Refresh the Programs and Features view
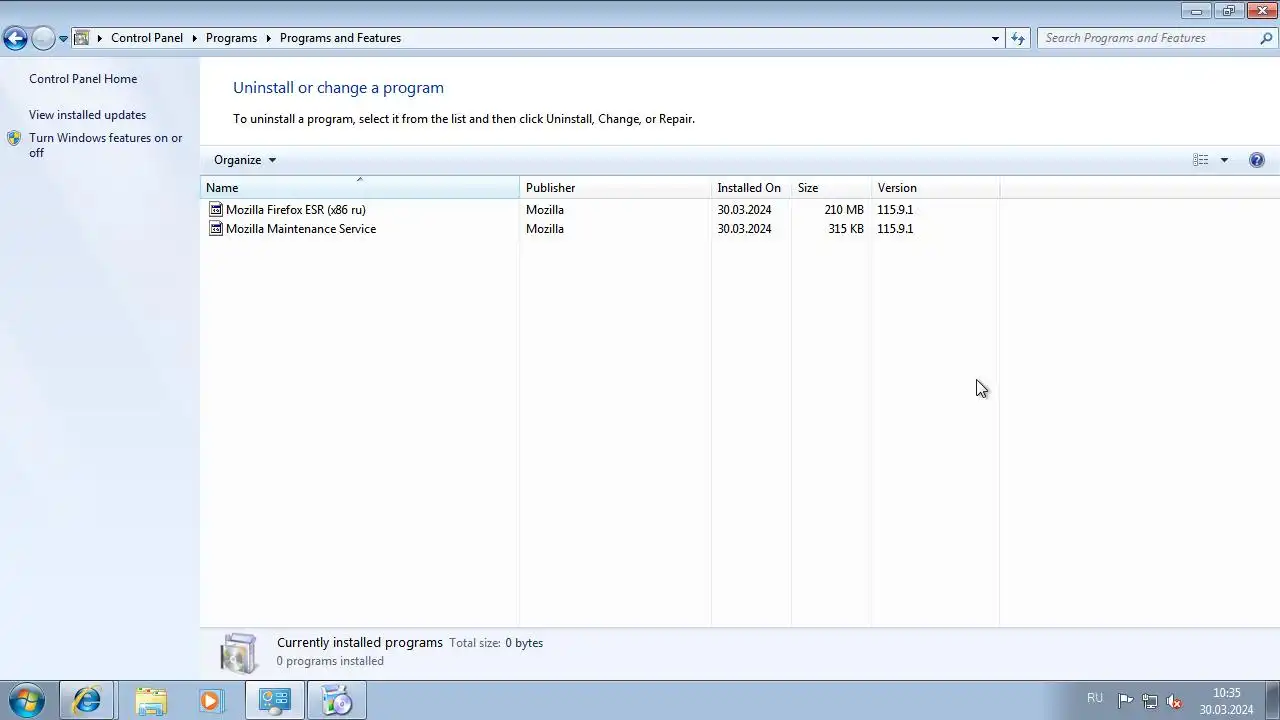1280x720 pixels. (1018, 38)
